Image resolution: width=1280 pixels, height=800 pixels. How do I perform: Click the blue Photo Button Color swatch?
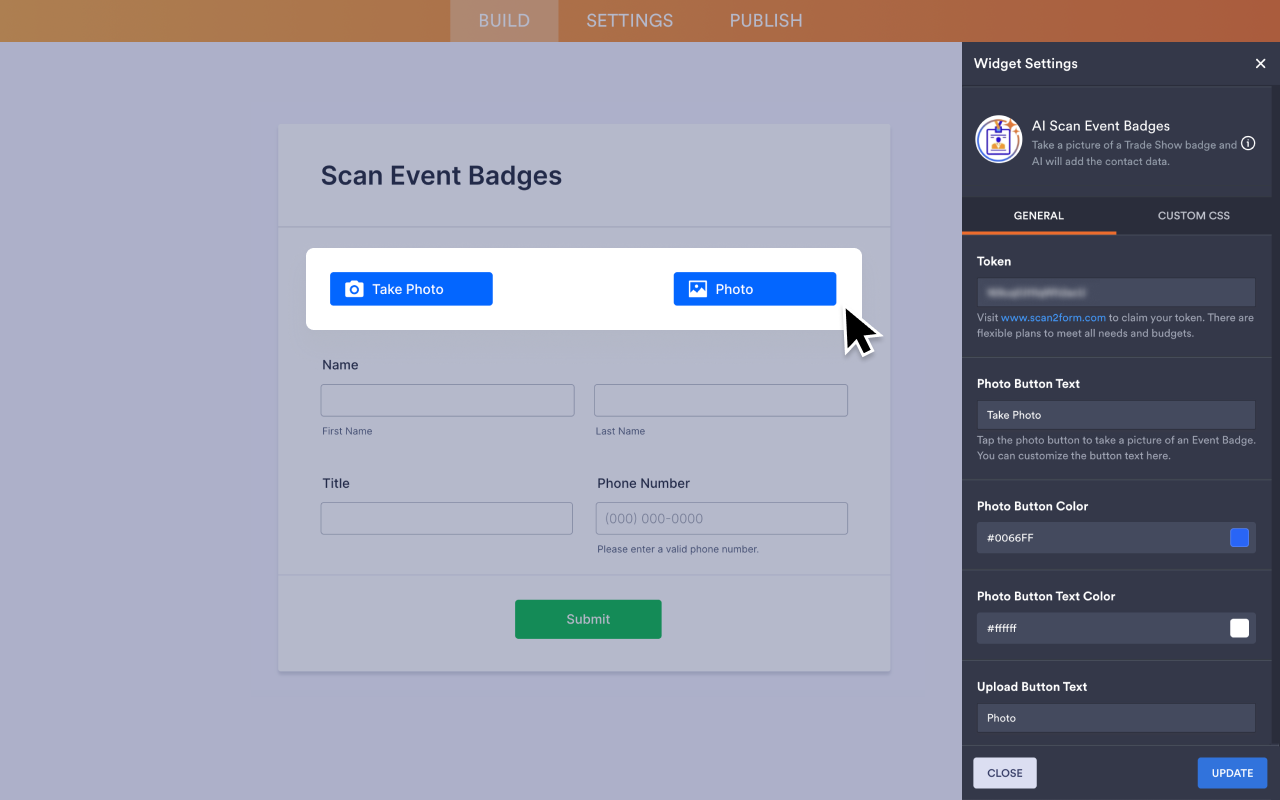pyautogui.click(x=1239, y=538)
